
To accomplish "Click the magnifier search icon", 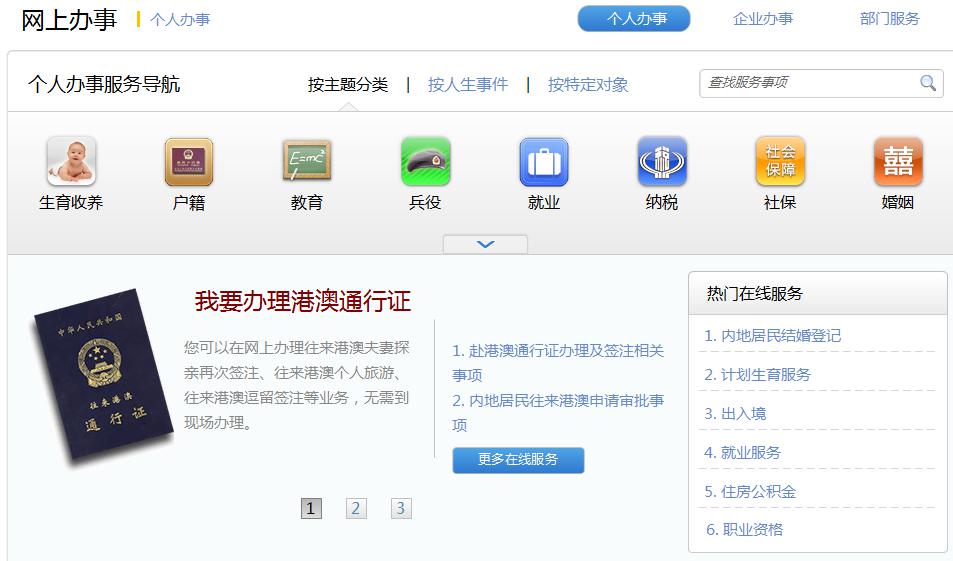I will click(x=928, y=83).
